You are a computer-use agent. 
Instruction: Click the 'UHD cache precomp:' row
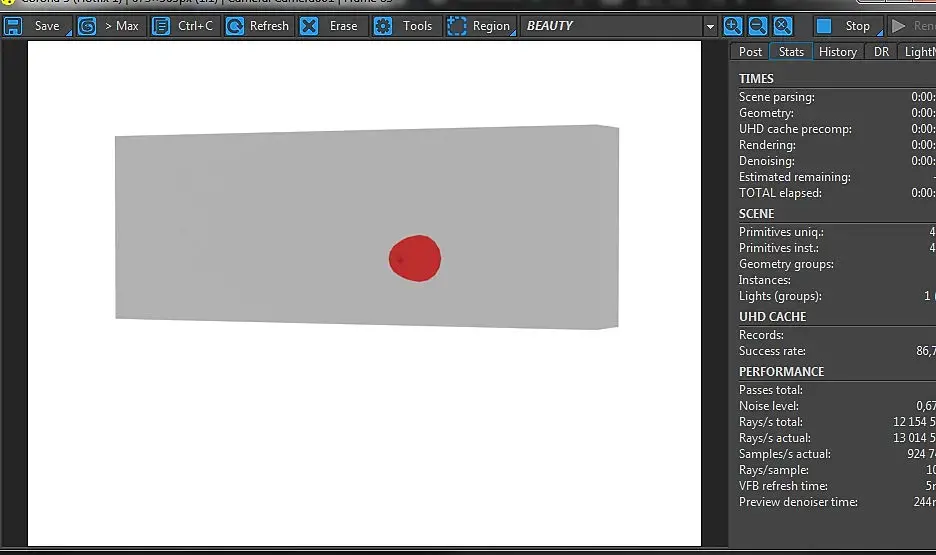tap(837, 129)
